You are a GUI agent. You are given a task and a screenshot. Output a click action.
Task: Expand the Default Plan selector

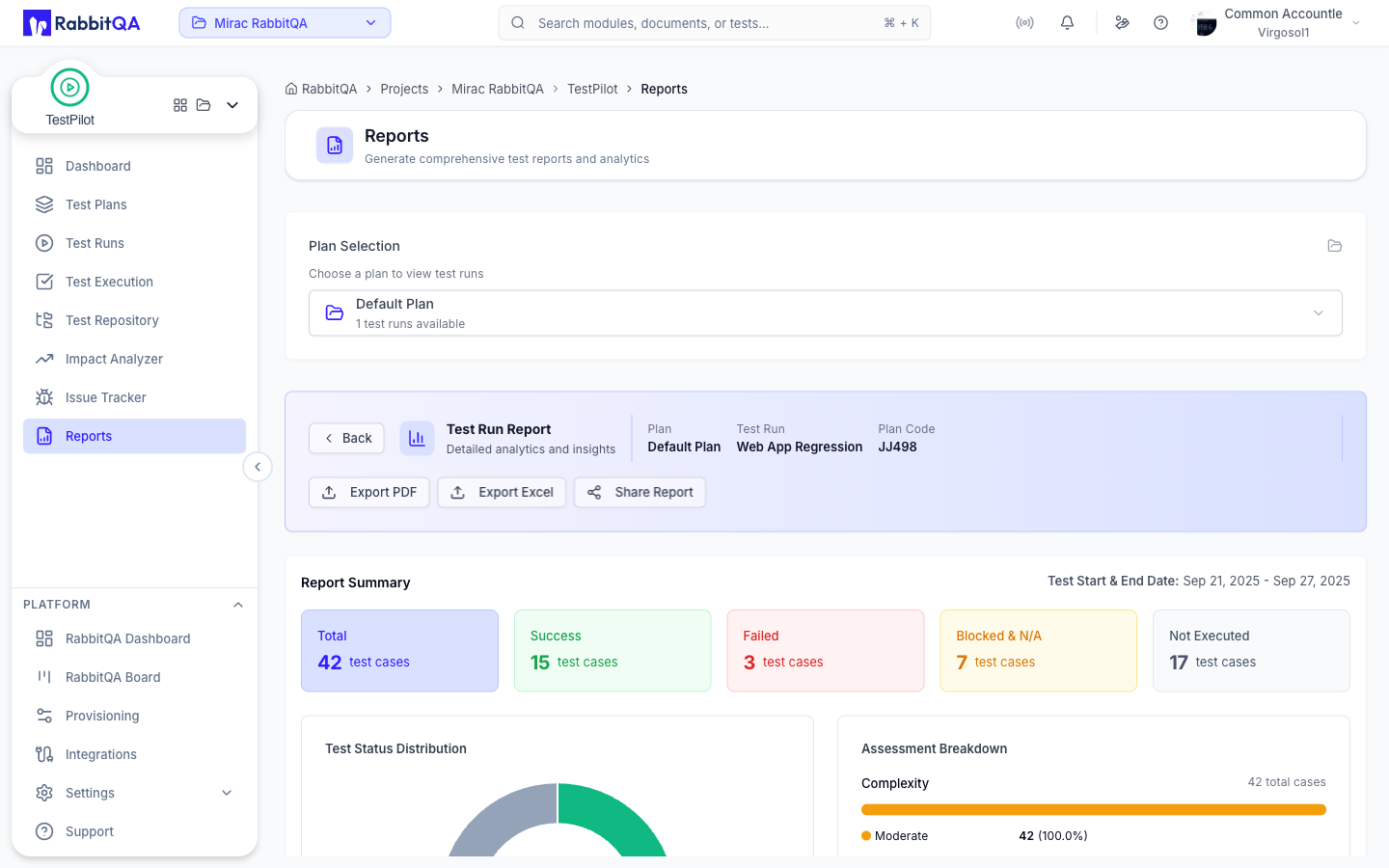[826, 313]
